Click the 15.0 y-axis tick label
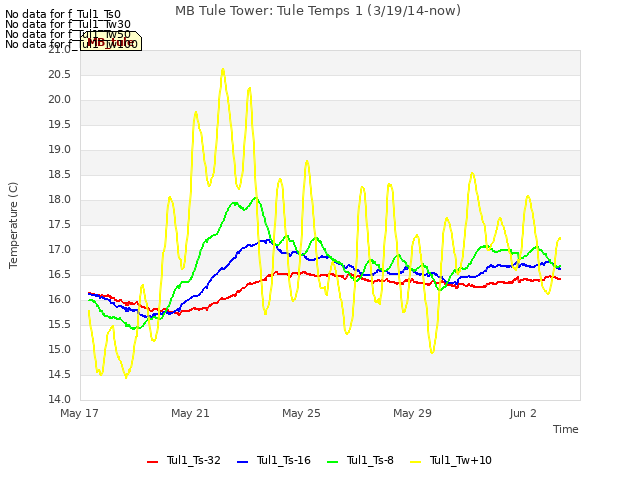Screen dimensions: 640x480 pyautogui.click(x=60, y=350)
